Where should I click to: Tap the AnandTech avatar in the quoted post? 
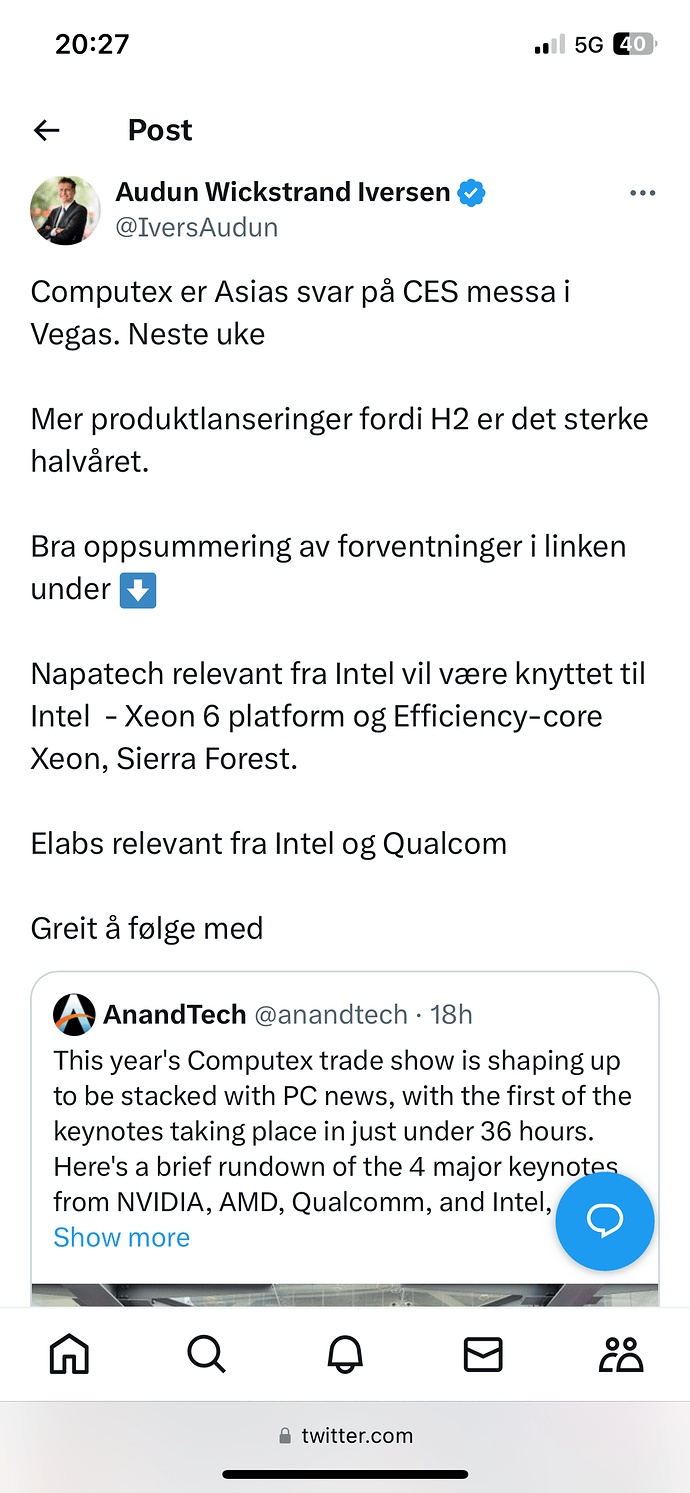pyautogui.click(x=74, y=1014)
